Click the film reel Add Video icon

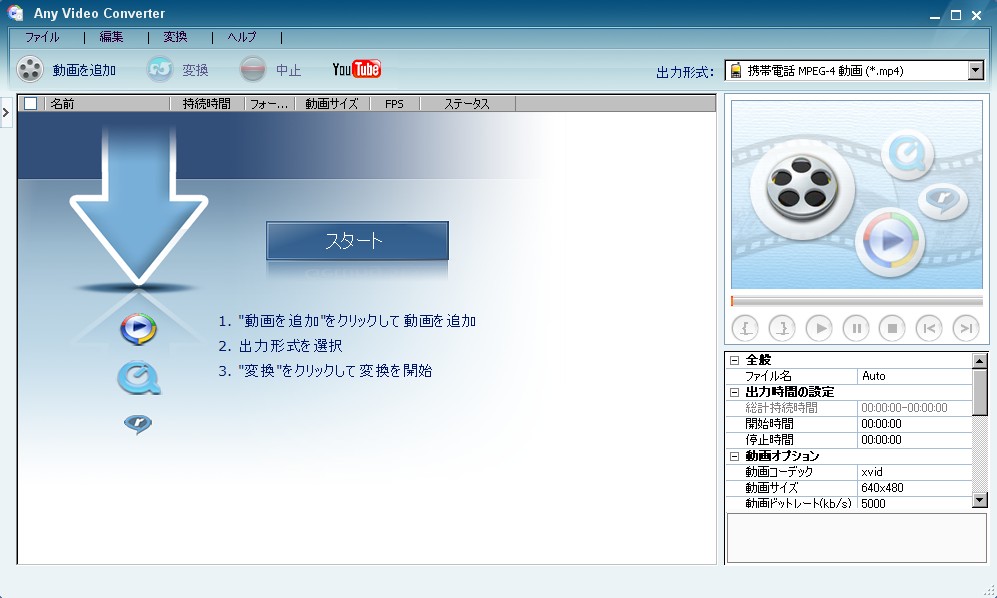[30, 69]
